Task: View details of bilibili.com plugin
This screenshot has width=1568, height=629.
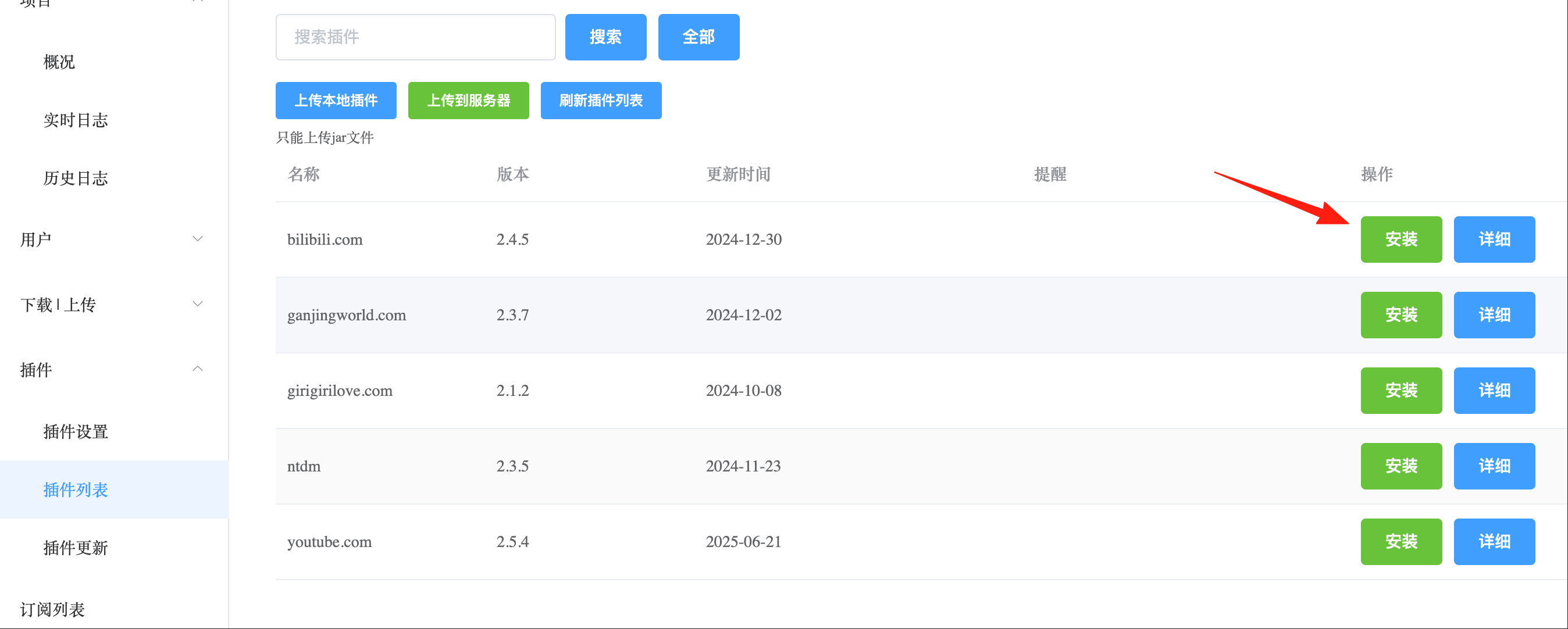Action: pos(1494,240)
